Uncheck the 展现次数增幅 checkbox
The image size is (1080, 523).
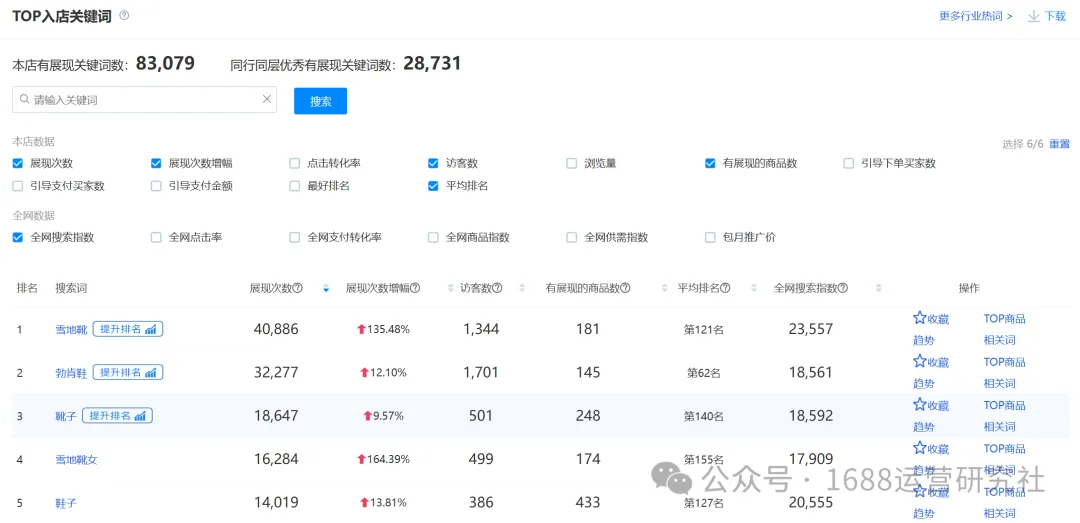click(156, 163)
